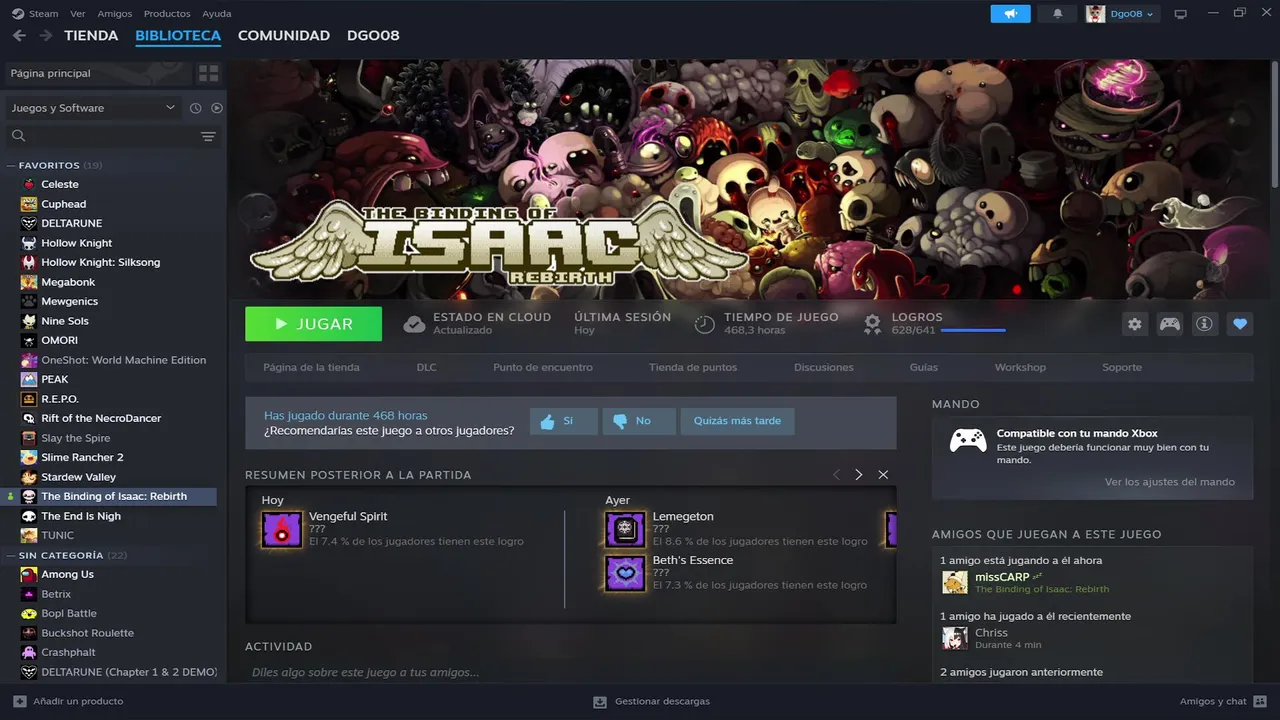
Task: Open the Dgo08 account dropdown
Action: (1122, 13)
